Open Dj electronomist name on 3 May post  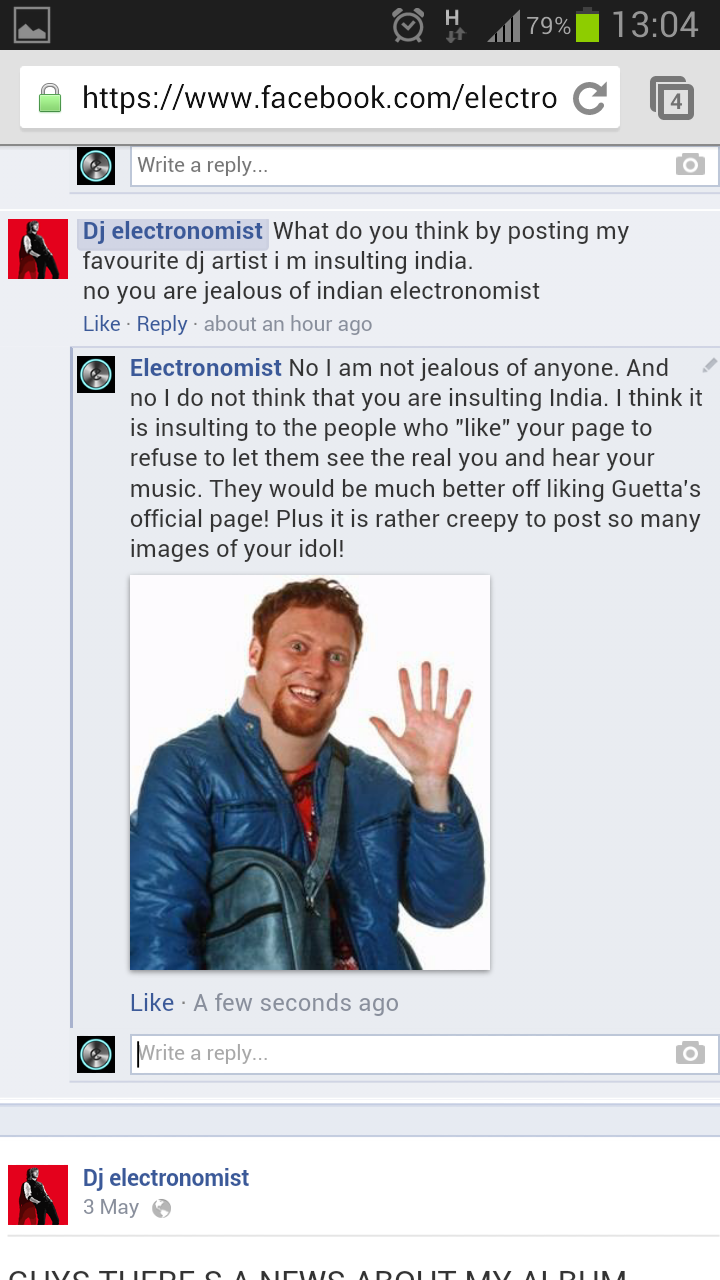pos(166,1178)
